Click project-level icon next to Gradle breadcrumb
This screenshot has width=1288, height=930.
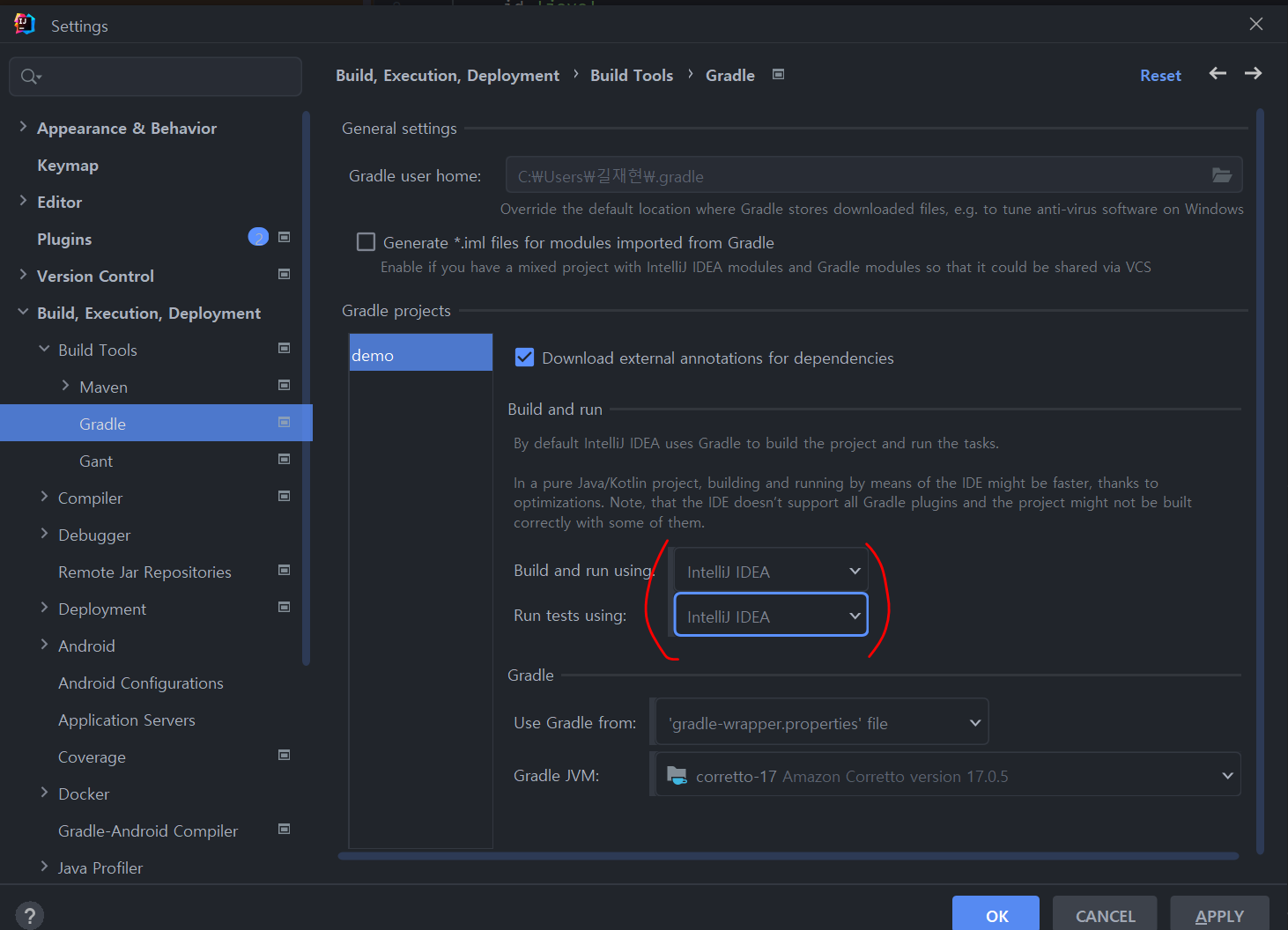(778, 74)
